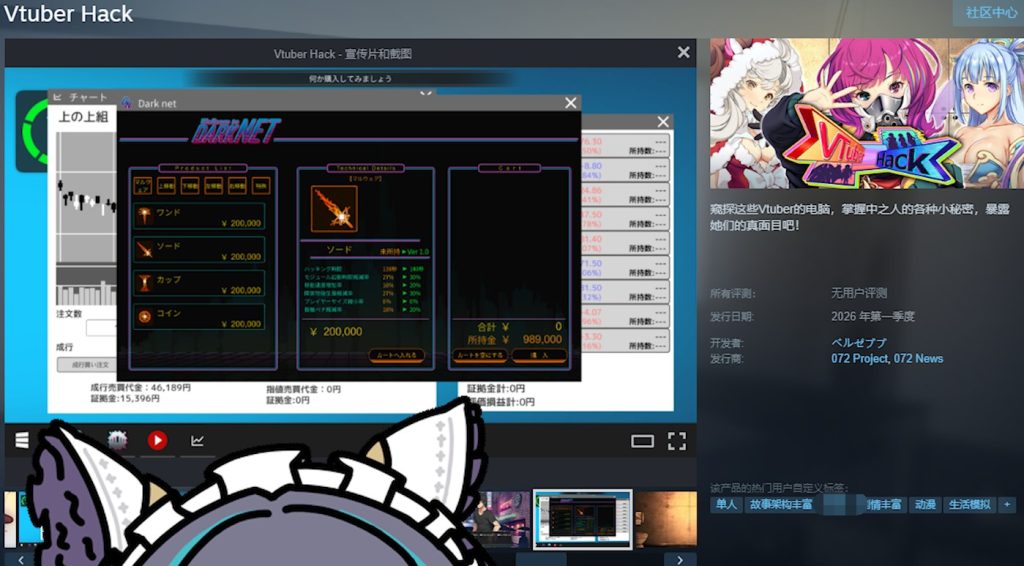The width and height of the screenshot is (1024, 566).
Task: Click the 所持金 ¥989,000 balance text
Action: 515,339
